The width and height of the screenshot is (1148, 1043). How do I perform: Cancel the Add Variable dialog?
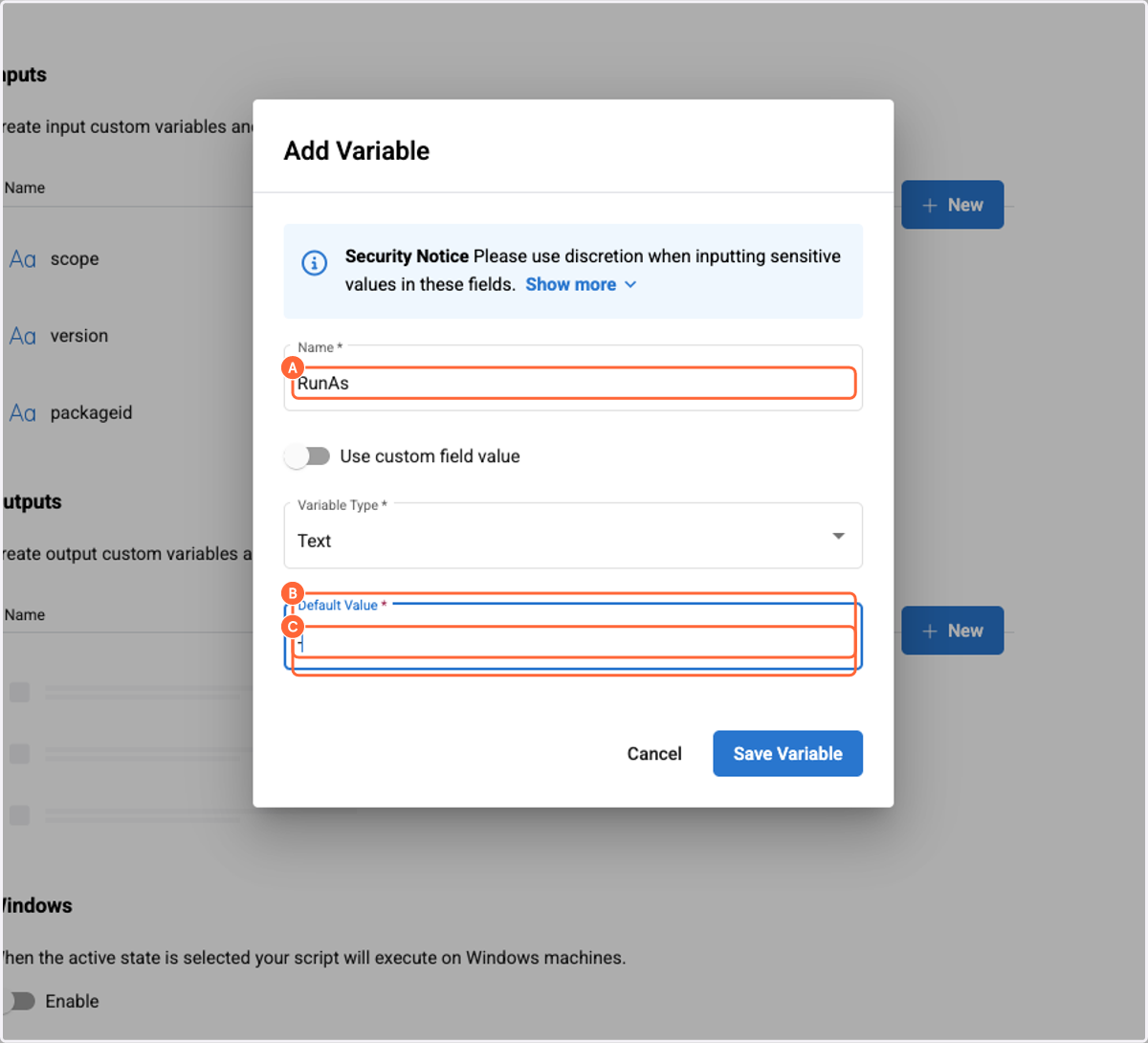click(x=654, y=753)
